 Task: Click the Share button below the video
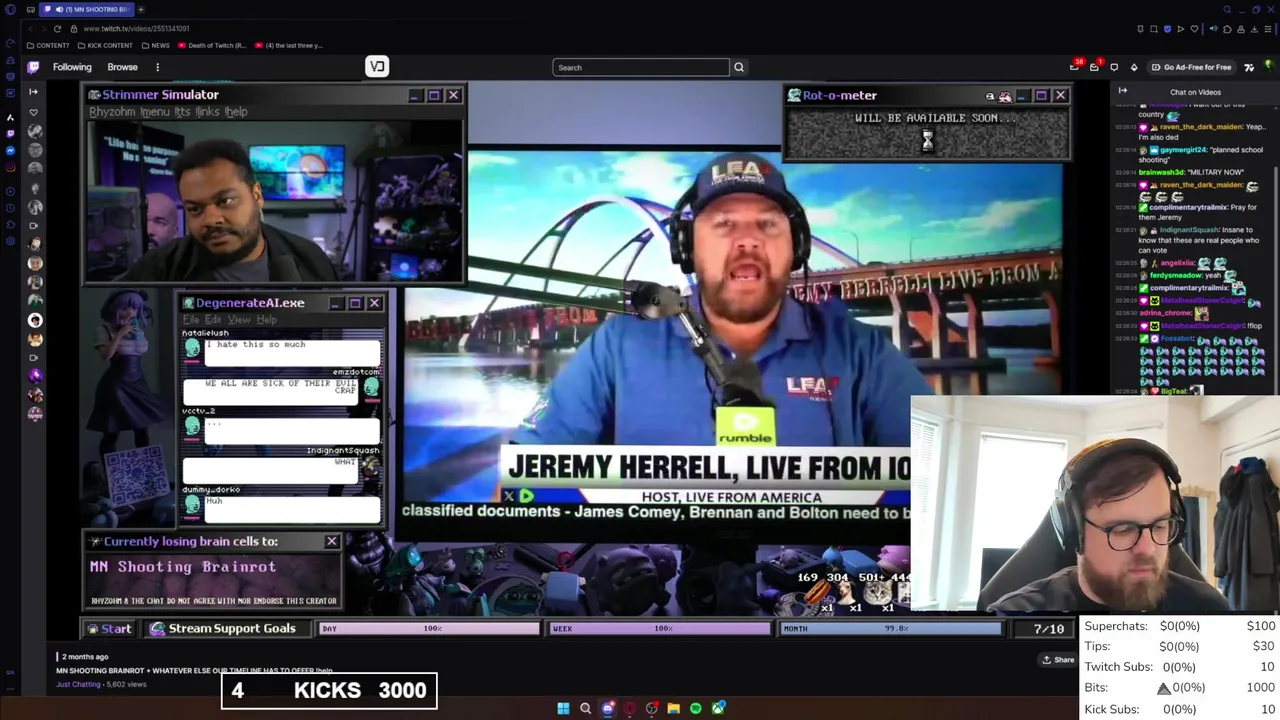pyautogui.click(x=1058, y=659)
